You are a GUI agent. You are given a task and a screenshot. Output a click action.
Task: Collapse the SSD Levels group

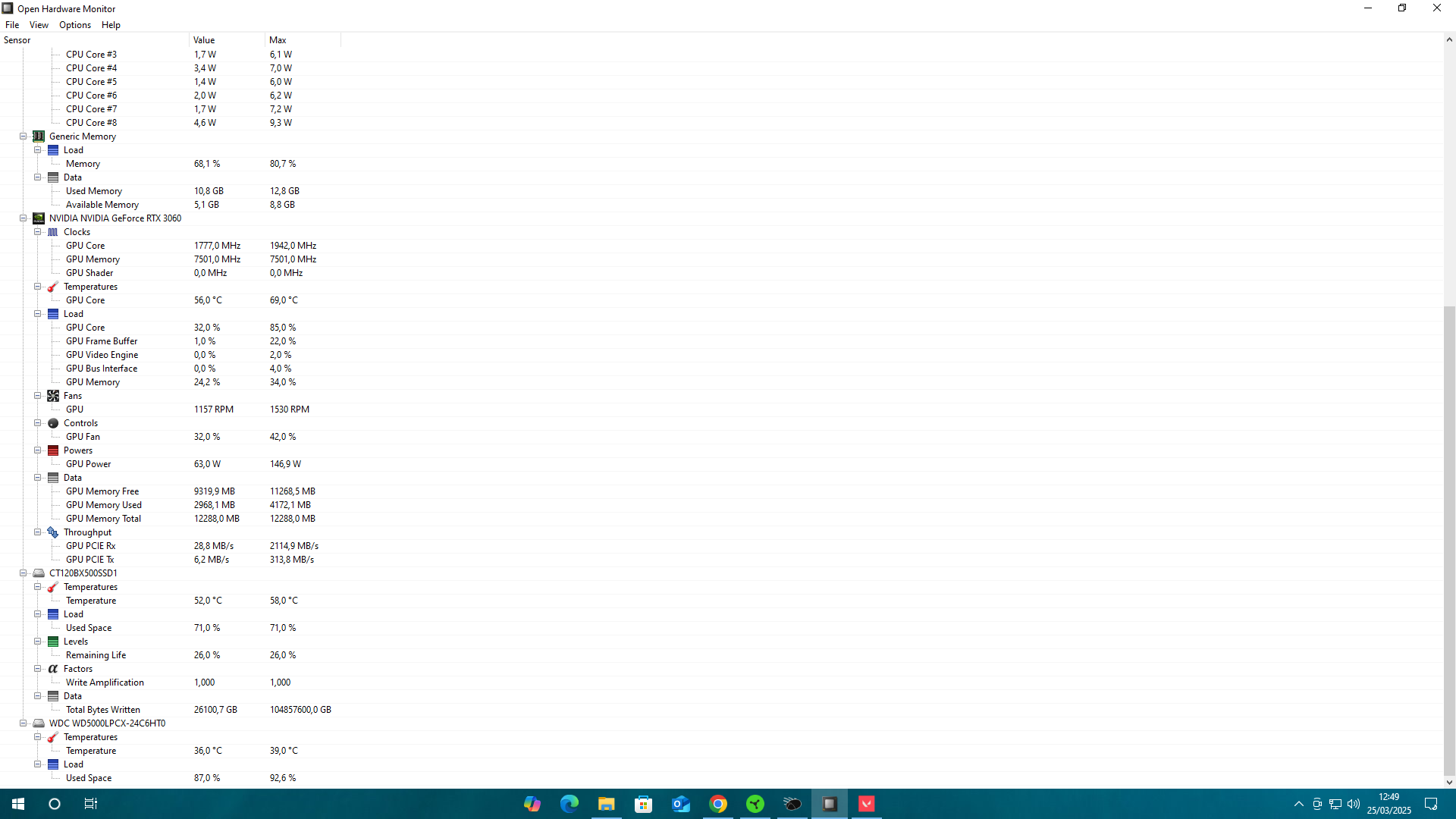(x=38, y=642)
